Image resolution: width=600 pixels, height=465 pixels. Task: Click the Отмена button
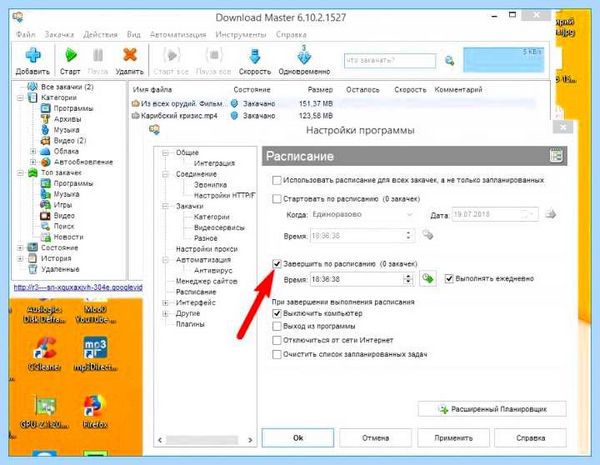pos(375,437)
